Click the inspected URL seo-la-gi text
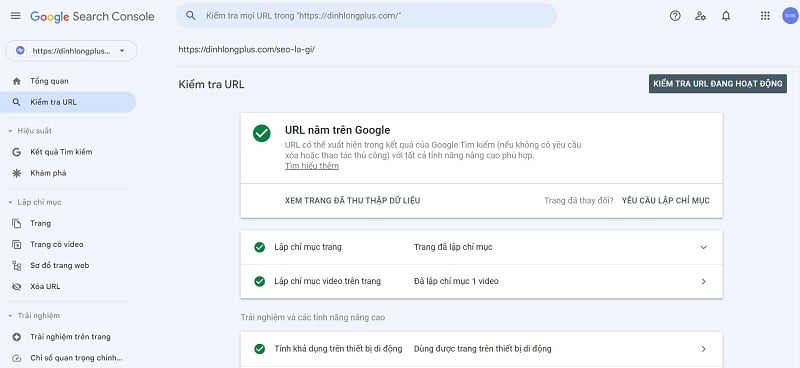 click(246, 50)
